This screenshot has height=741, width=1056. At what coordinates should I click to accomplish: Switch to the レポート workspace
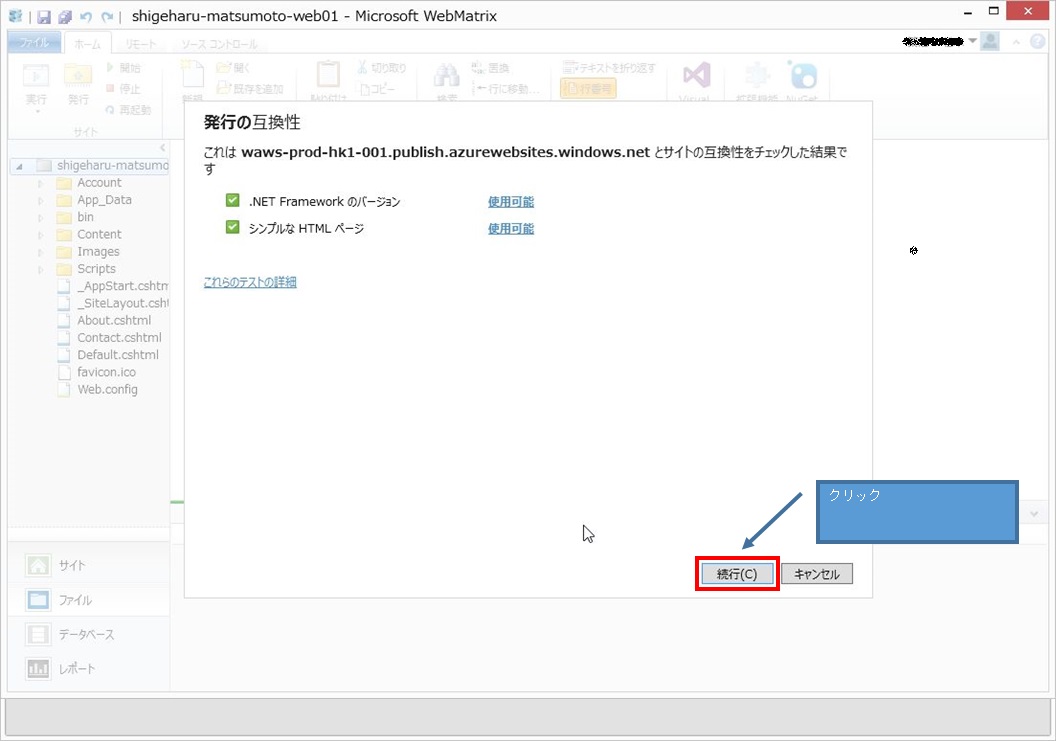[88, 668]
